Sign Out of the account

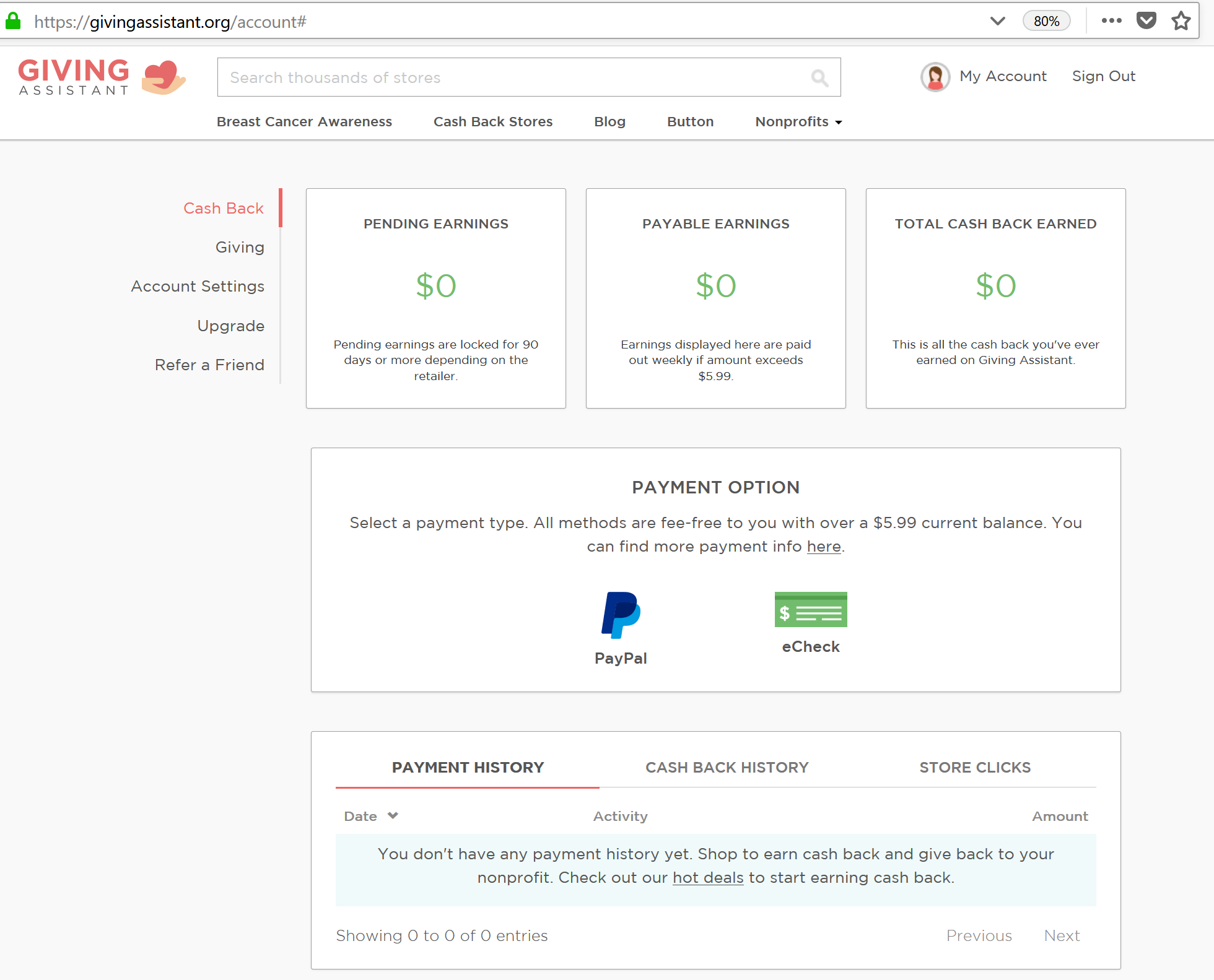[1103, 76]
